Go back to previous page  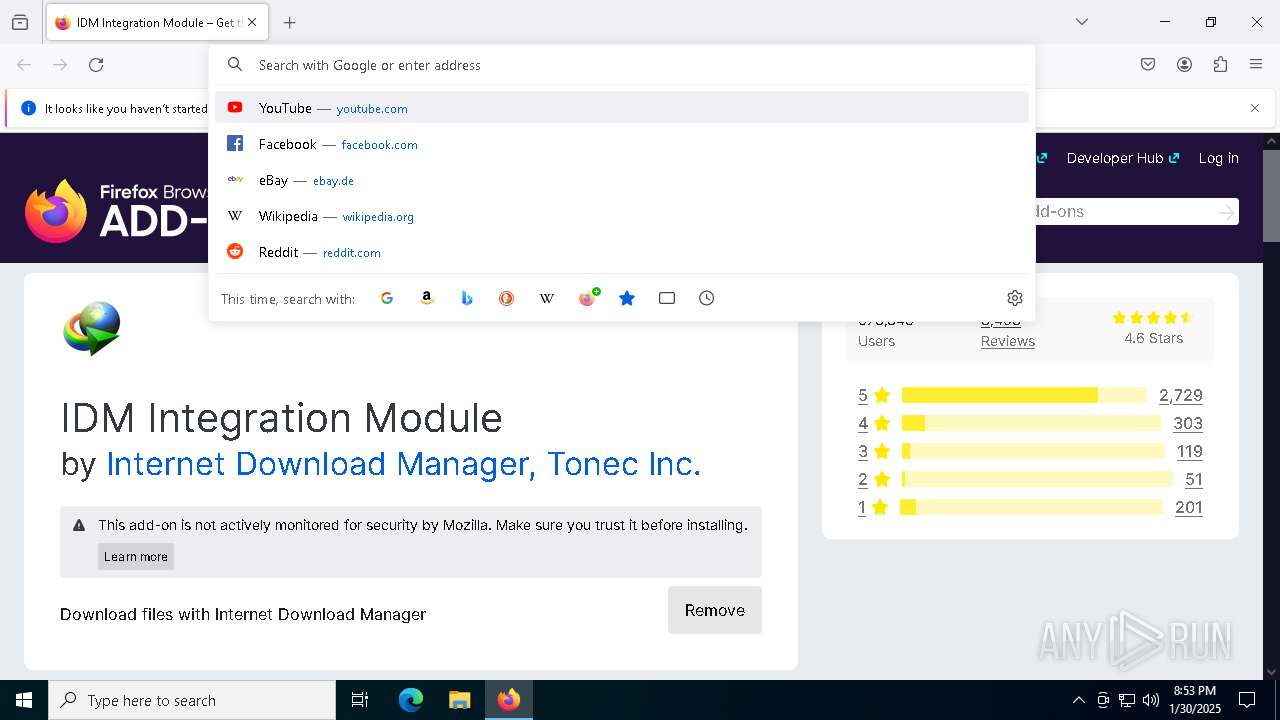coord(24,65)
